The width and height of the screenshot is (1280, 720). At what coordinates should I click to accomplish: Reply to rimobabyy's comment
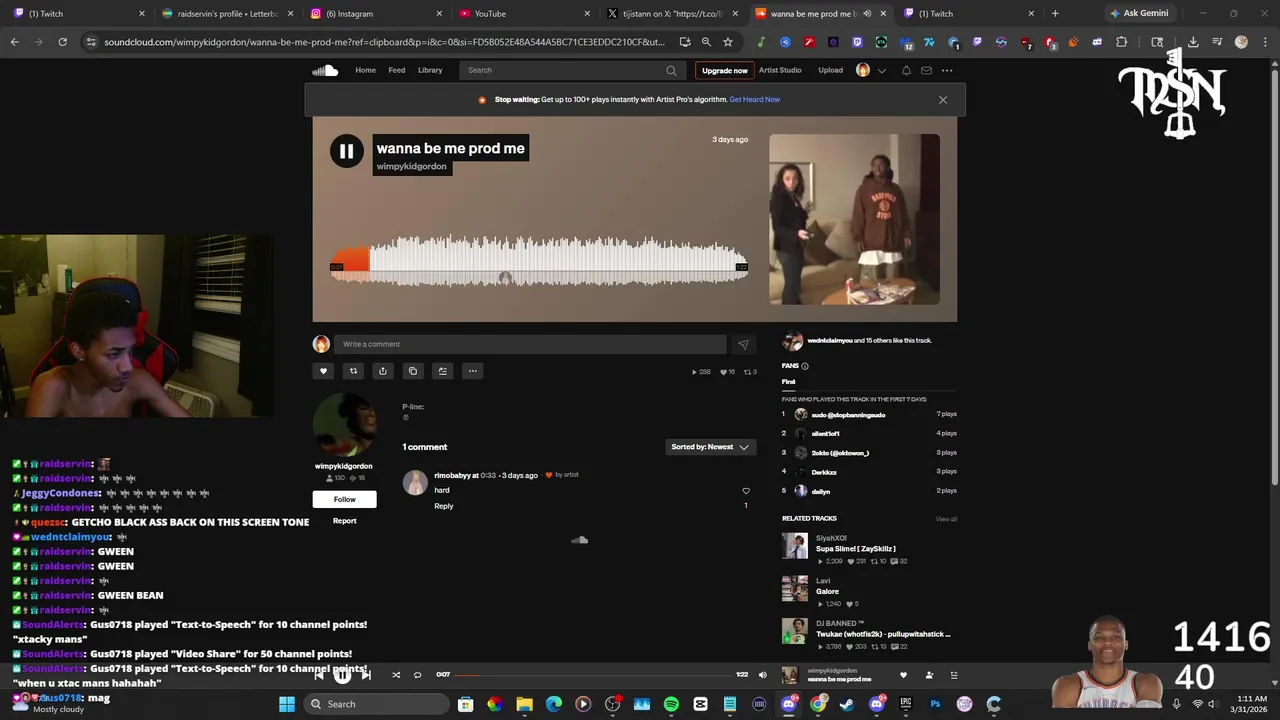point(444,506)
